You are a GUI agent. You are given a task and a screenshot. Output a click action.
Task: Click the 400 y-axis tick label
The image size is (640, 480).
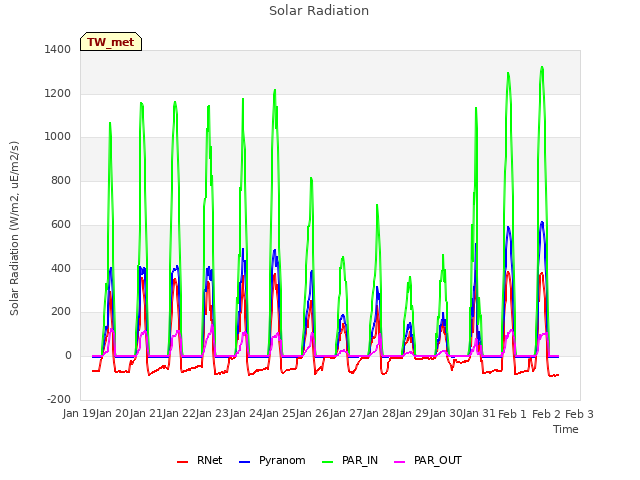tap(61, 268)
